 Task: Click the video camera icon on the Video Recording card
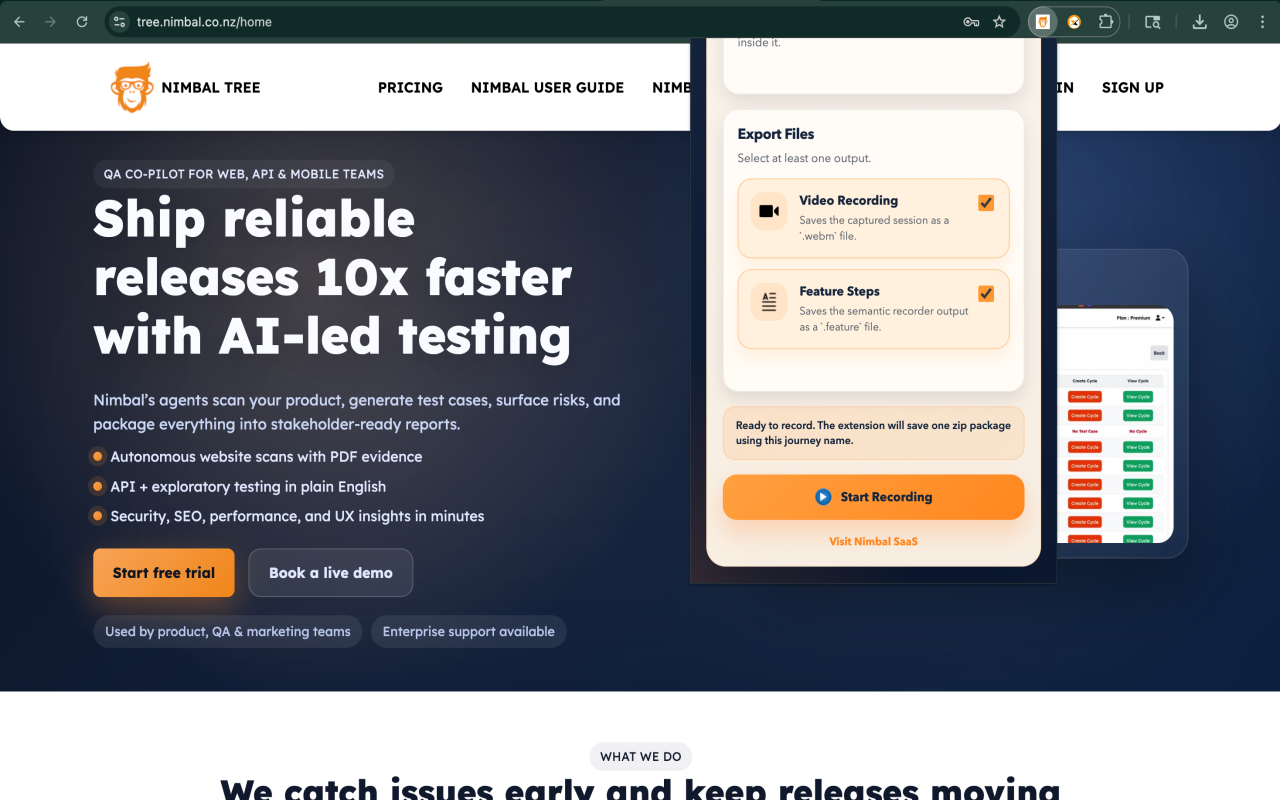(769, 211)
